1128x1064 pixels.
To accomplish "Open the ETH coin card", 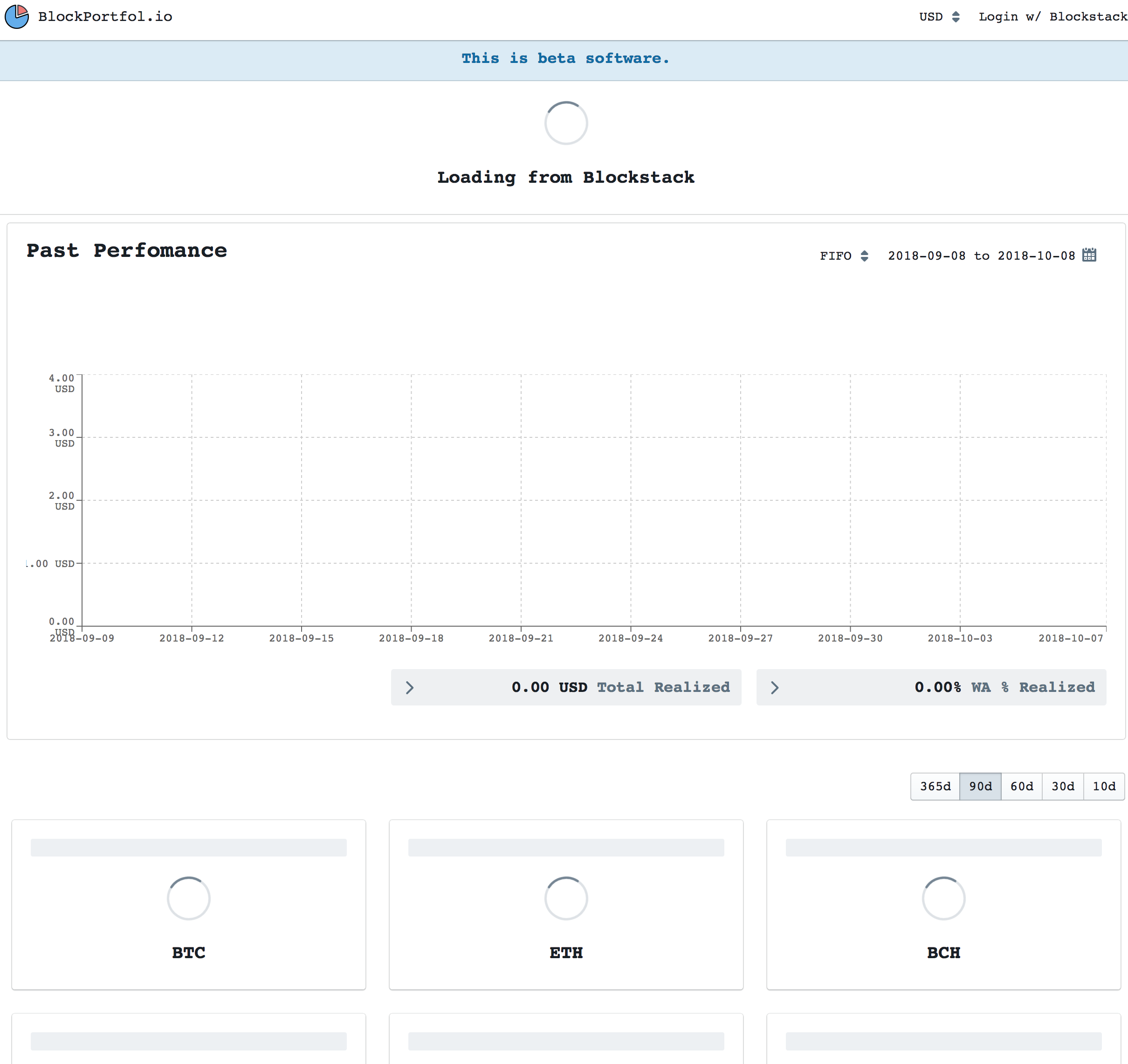I will click(x=566, y=952).
